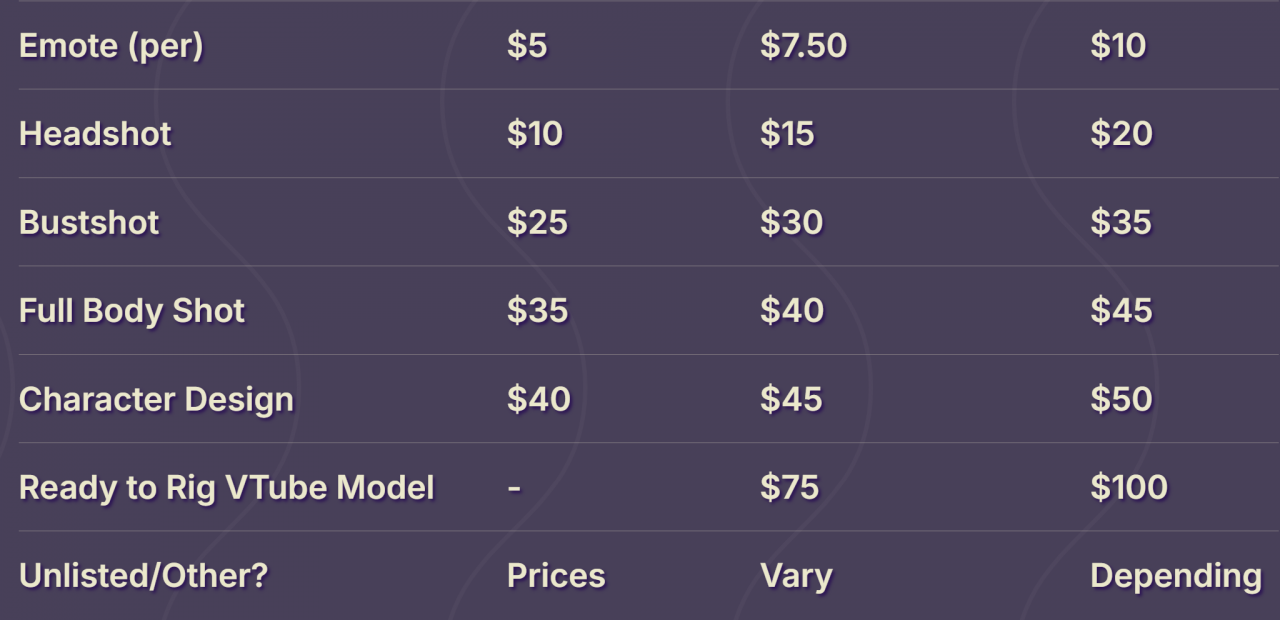Click the $40 character design price
This screenshot has height=620, width=1280.
pos(538,399)
